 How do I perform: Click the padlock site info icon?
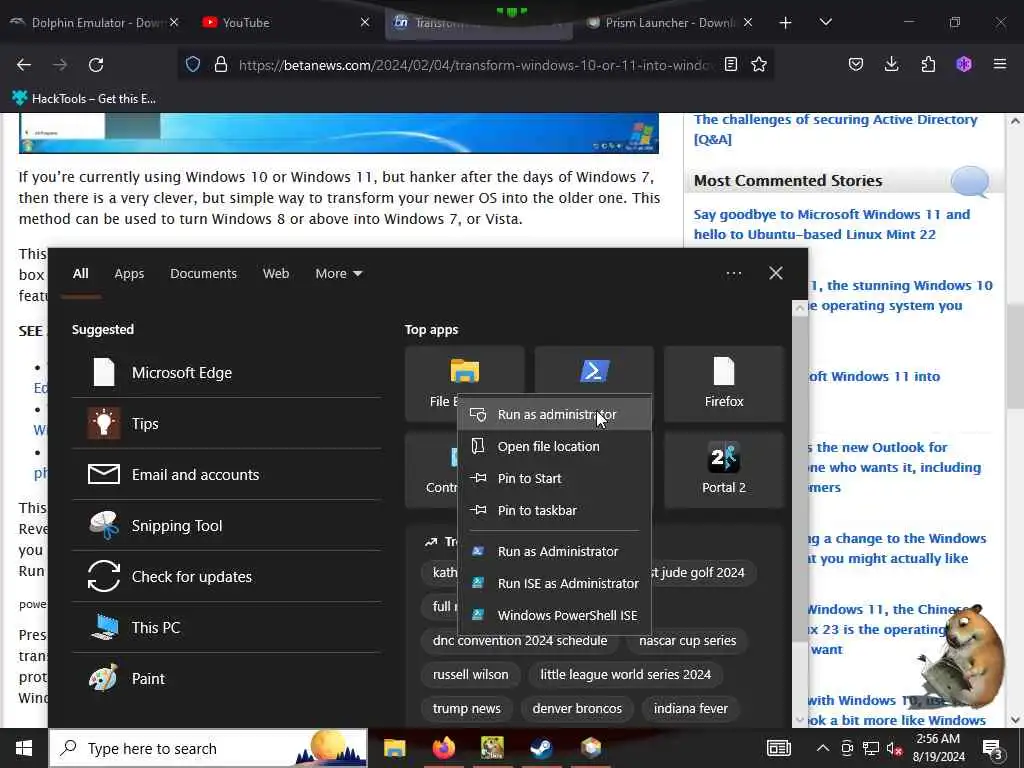pyautogui.click(x=221, y=64)
